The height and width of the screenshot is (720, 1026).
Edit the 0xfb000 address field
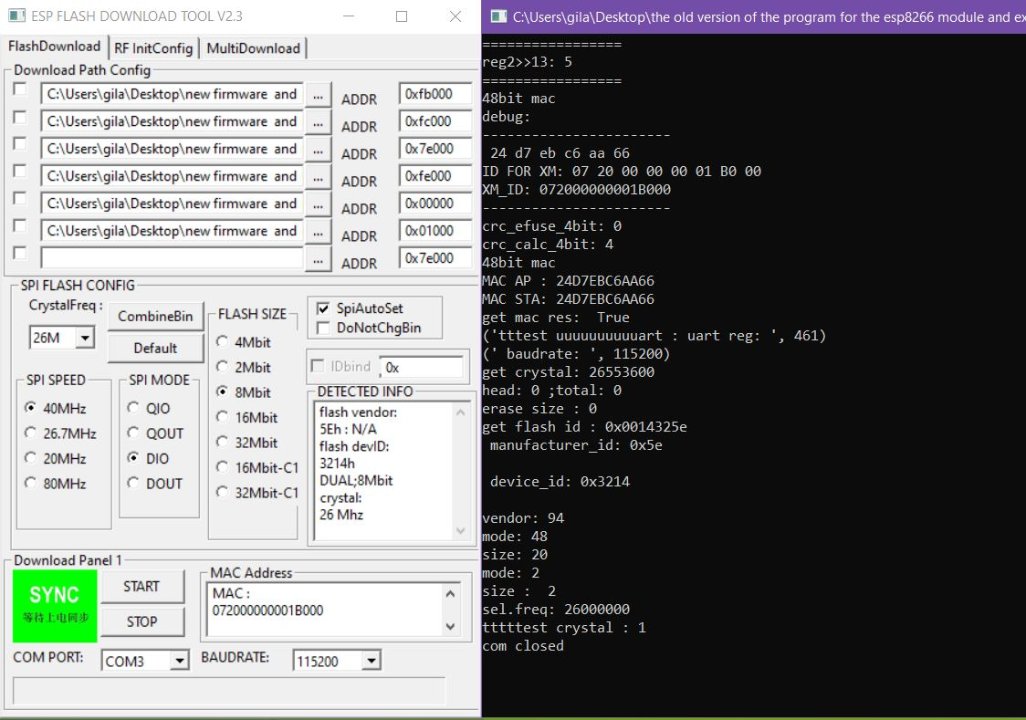(435, 94)
